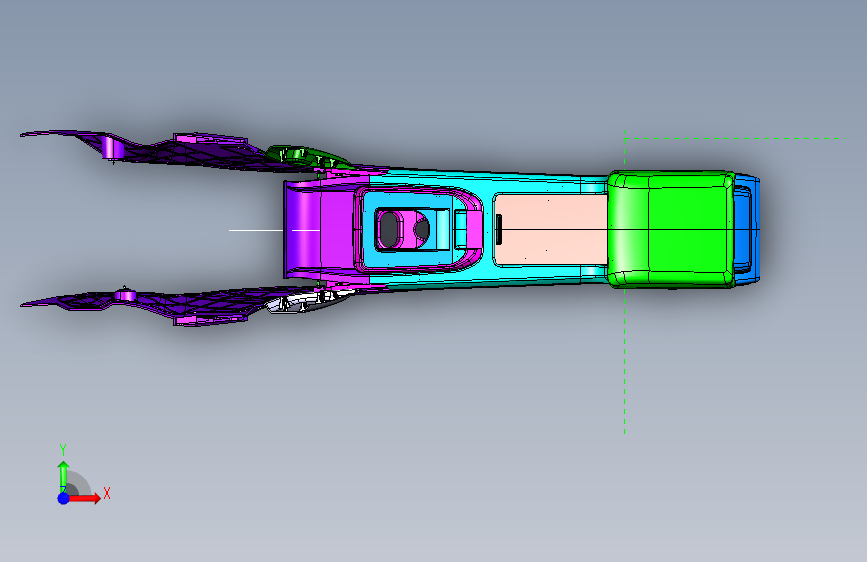Select the dark green bracket at top
This screenshot has height=562, width=867.
point(307,156)
